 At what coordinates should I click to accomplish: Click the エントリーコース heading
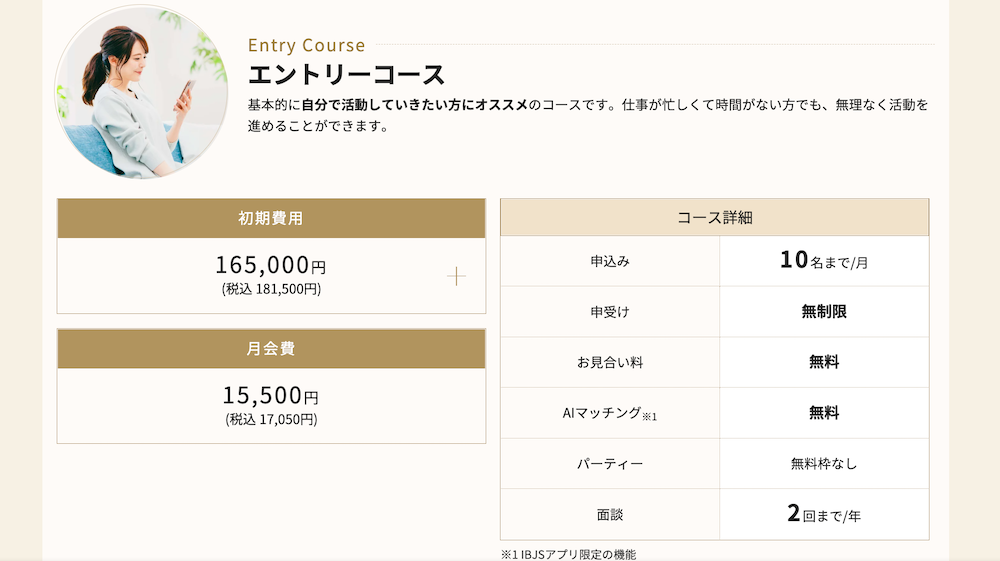point(346,75)
